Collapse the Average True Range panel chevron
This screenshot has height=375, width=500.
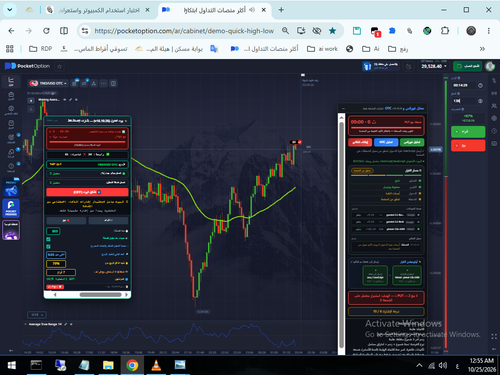[x=26, y=324]
